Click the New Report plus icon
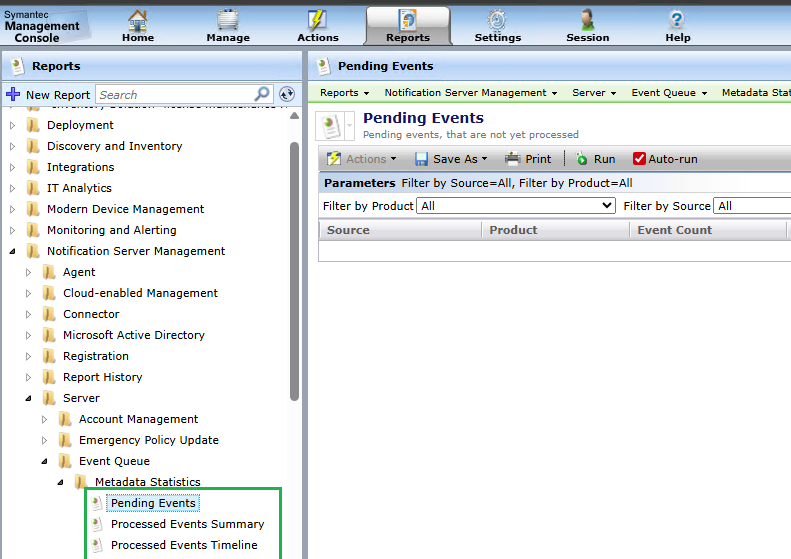Screen dimensions: 791x559 point(13,94)
